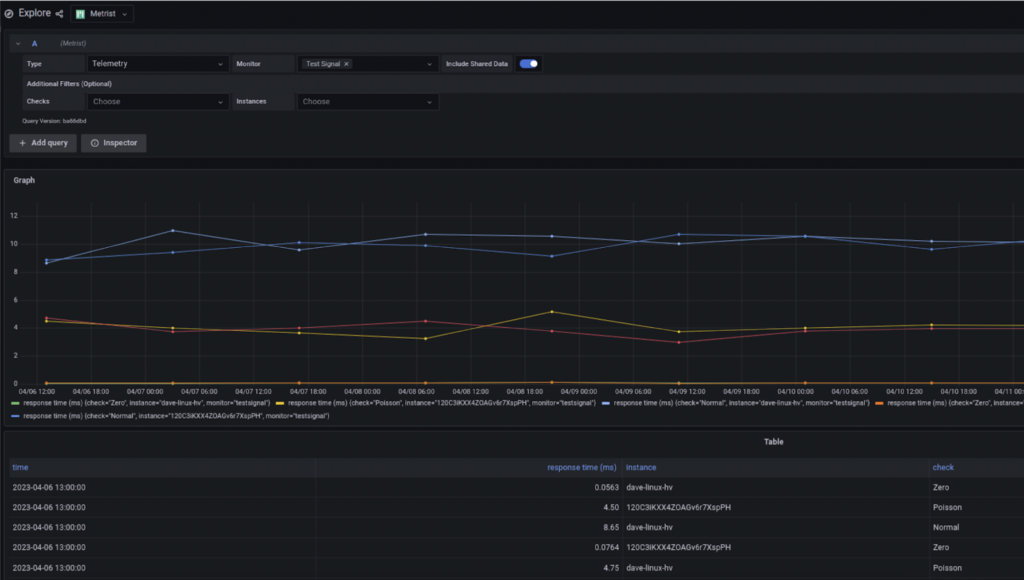Open the Checks filter dropdown
This screenshot has height=580, width=1024.
[158, 102]
